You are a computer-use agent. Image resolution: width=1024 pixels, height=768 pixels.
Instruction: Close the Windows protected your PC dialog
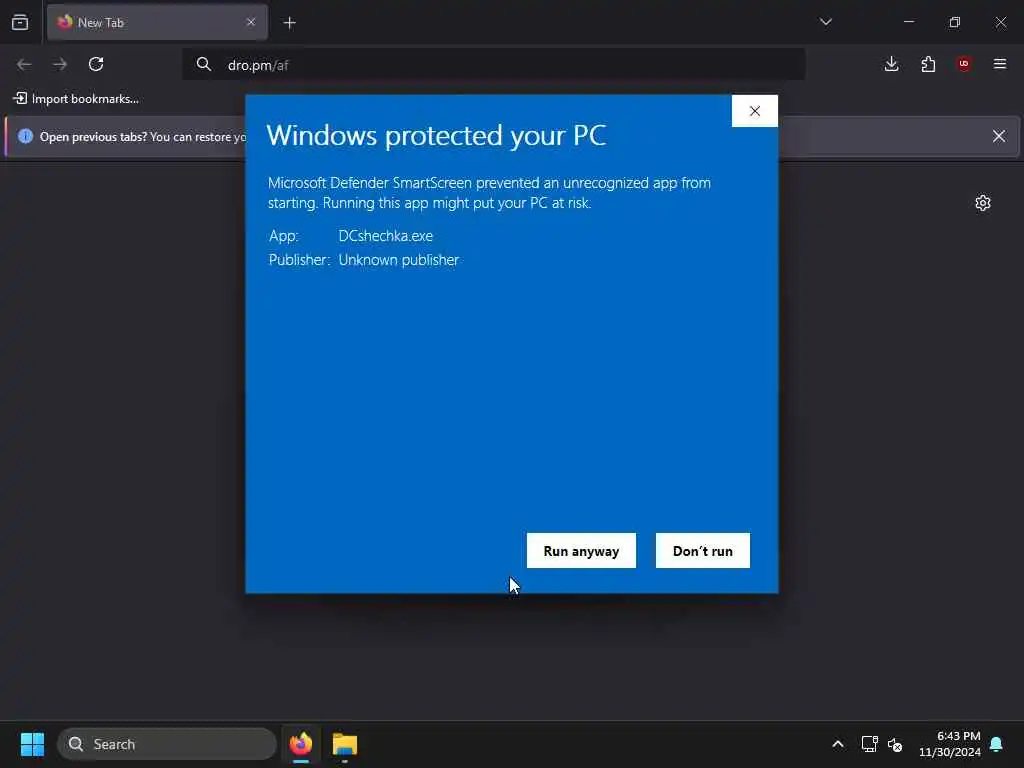click(x=754, y=111)
